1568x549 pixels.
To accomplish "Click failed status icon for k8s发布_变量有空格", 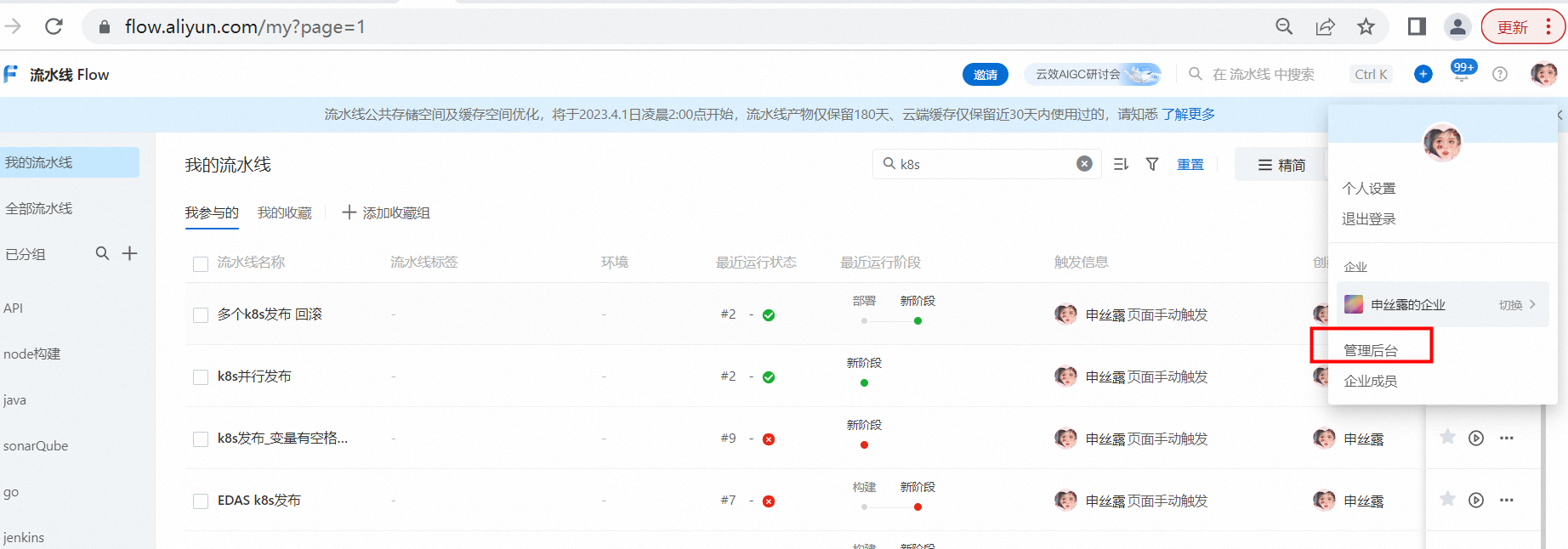I will pos(769,439).
